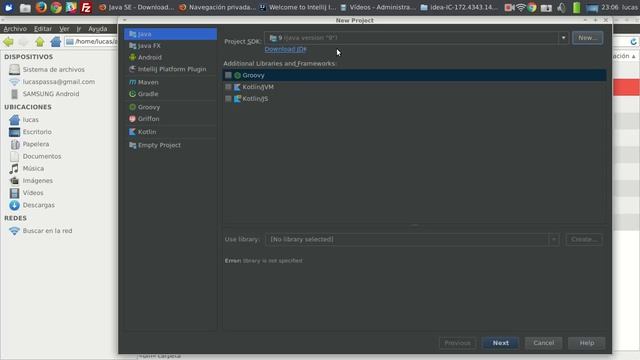Click the Next button
Image resolution: width=640 pixels, height=360 pixels.
click(x=500, y=343)
